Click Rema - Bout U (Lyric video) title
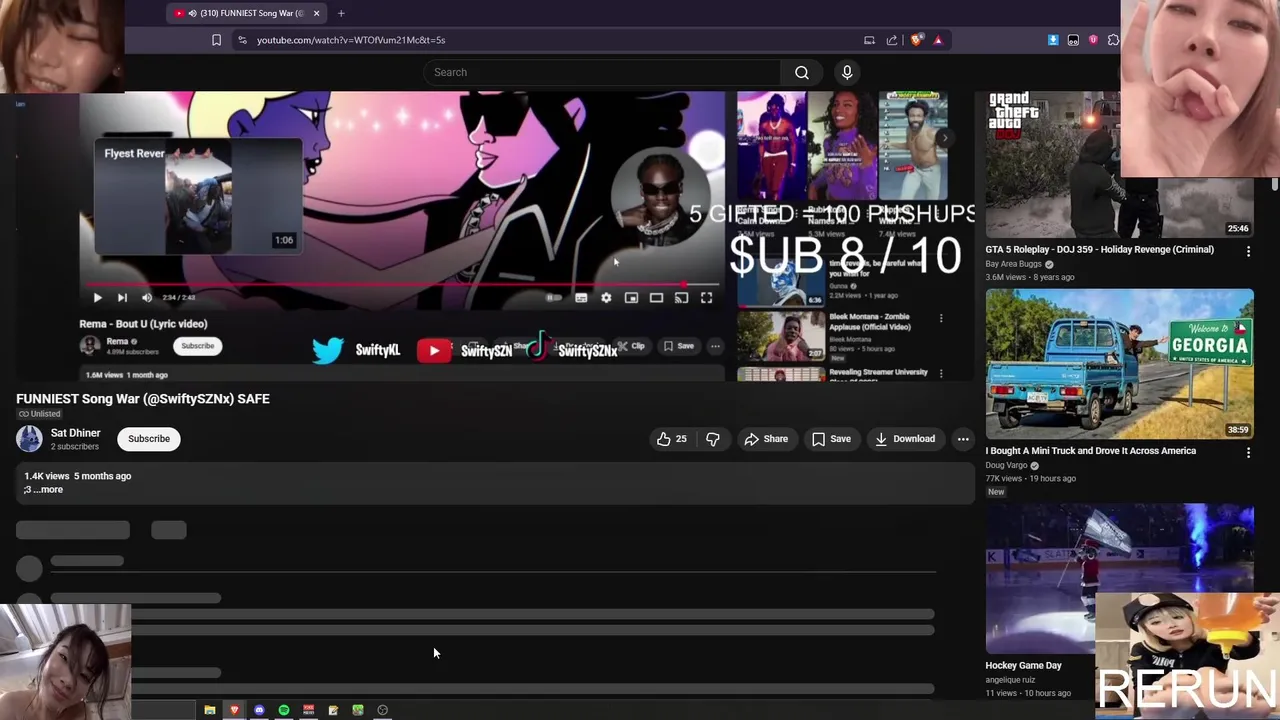This screenshot has height=720, width=1280. click(143, 324)
